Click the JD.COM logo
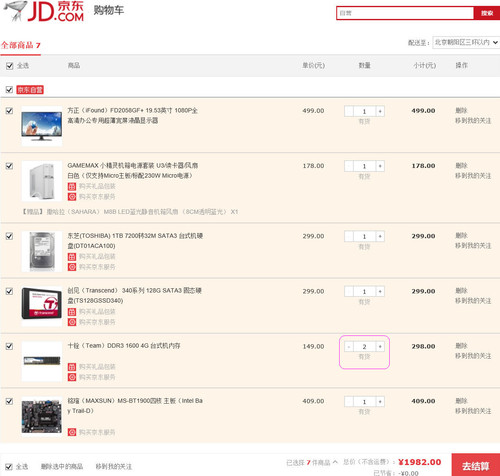Image resolution: width=500 pixels, height=476 pixels. (x=44, y=11)
